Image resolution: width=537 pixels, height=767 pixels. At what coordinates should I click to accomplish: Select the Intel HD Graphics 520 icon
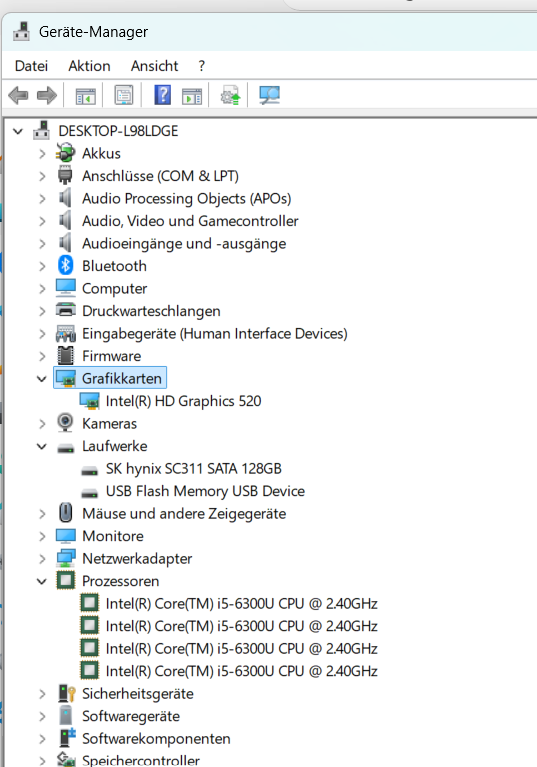[90, 401]
